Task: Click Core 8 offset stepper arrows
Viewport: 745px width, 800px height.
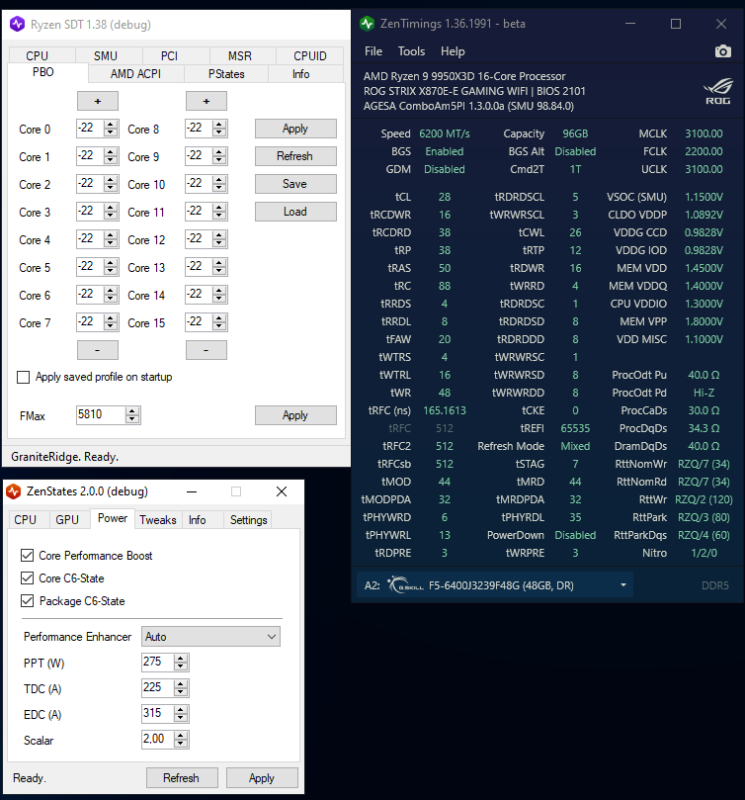Action: [x=219, y=128]
